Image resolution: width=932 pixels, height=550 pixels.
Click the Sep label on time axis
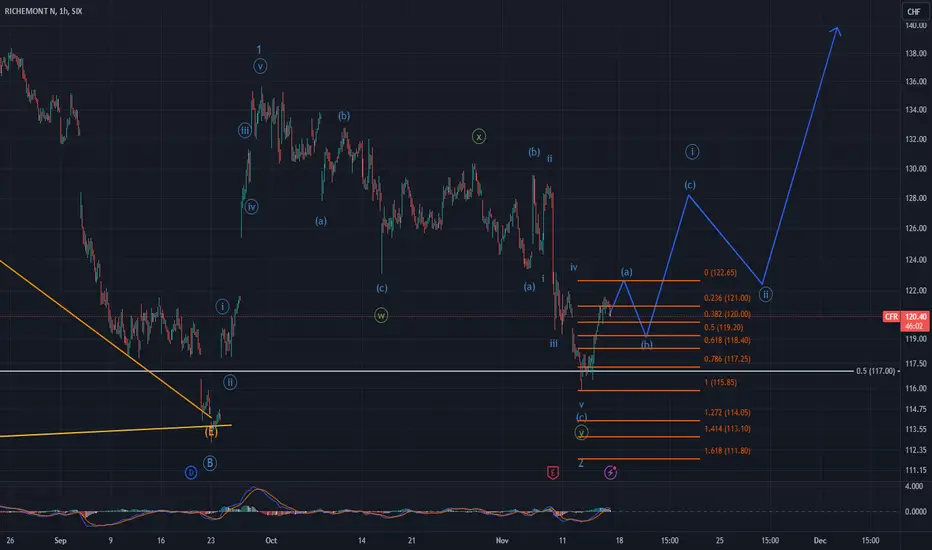60,540
